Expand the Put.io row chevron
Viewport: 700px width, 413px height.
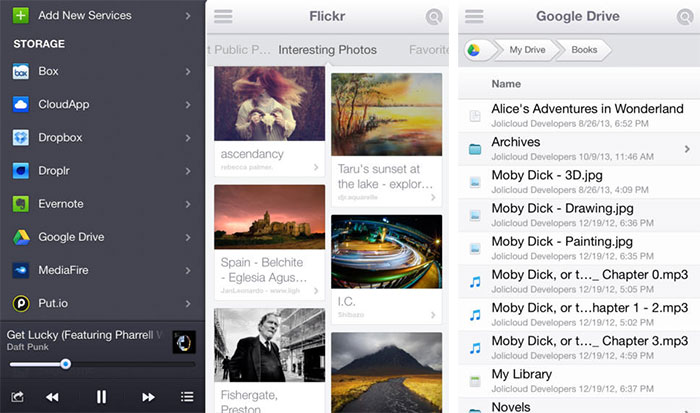pos(188,304)
